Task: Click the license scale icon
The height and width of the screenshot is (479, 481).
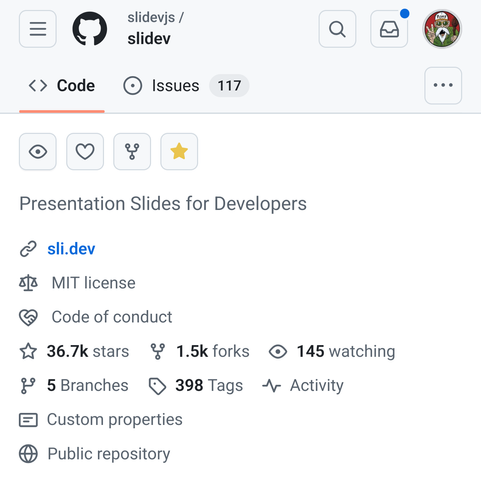Action: pos(28,283)
